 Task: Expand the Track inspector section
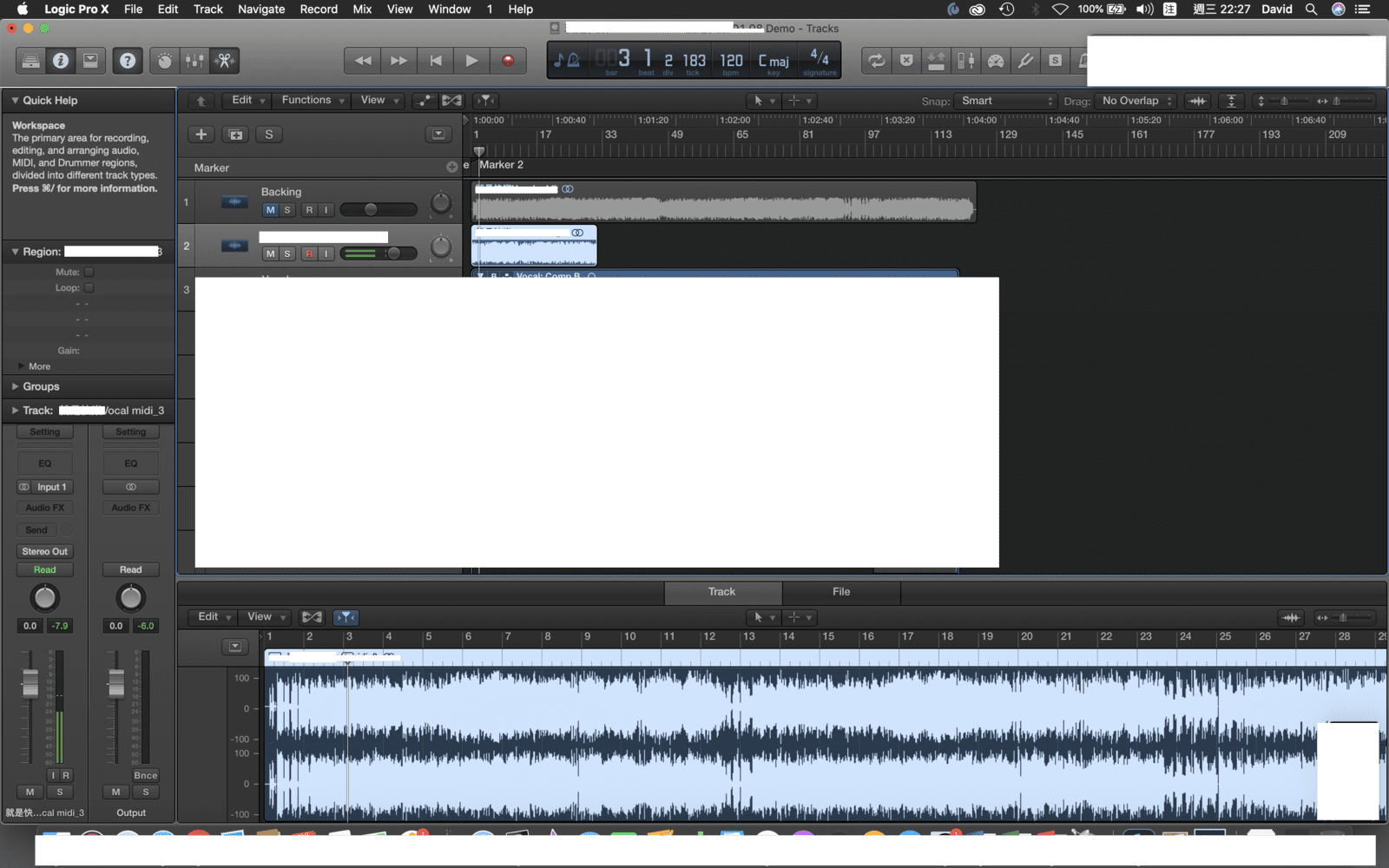pyautogui.click(x=15, y=411)
